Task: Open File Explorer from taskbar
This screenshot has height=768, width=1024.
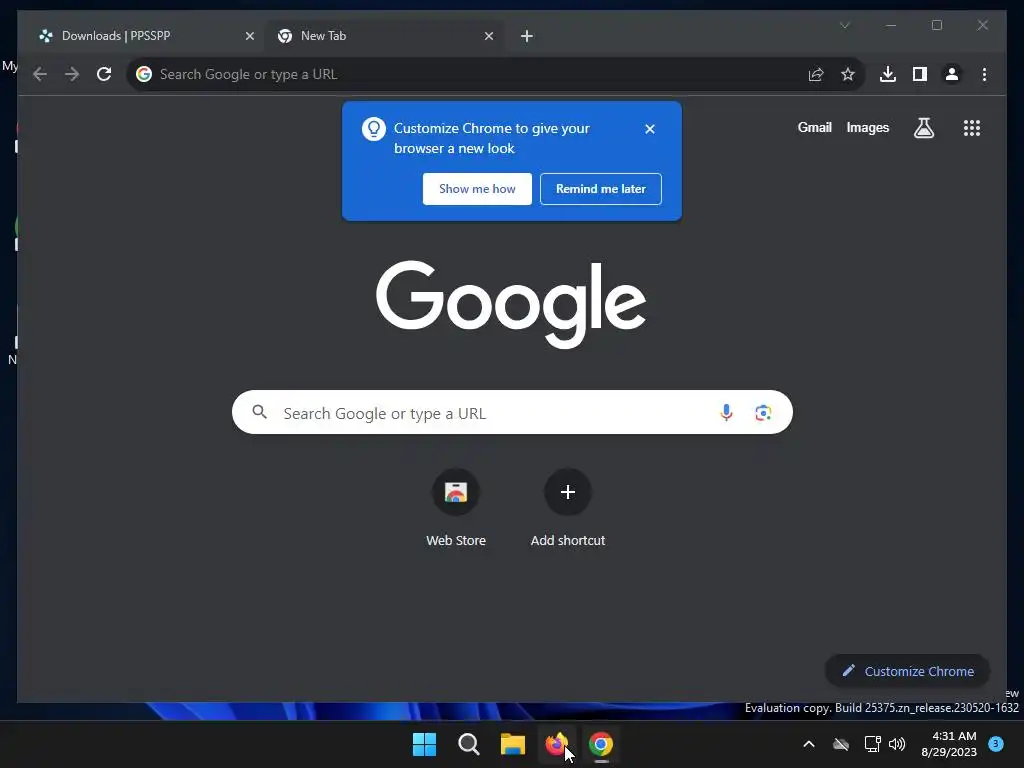Action: coord(513,744)
